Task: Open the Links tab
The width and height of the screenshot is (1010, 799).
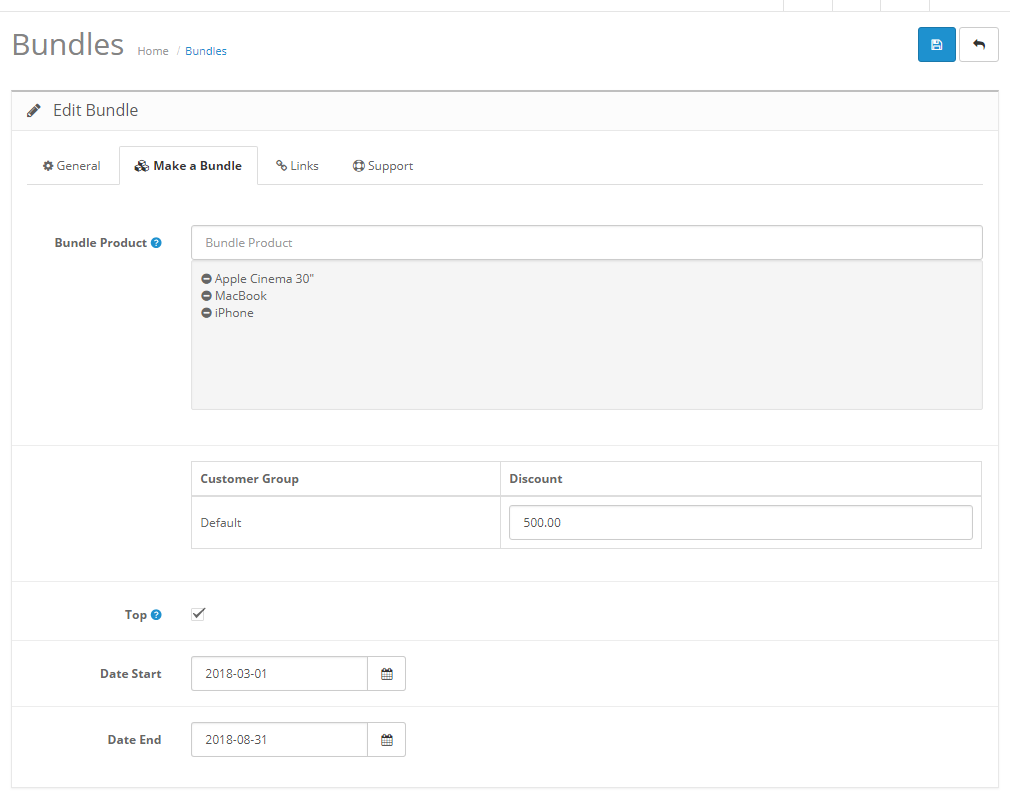Action: (297, 166)
